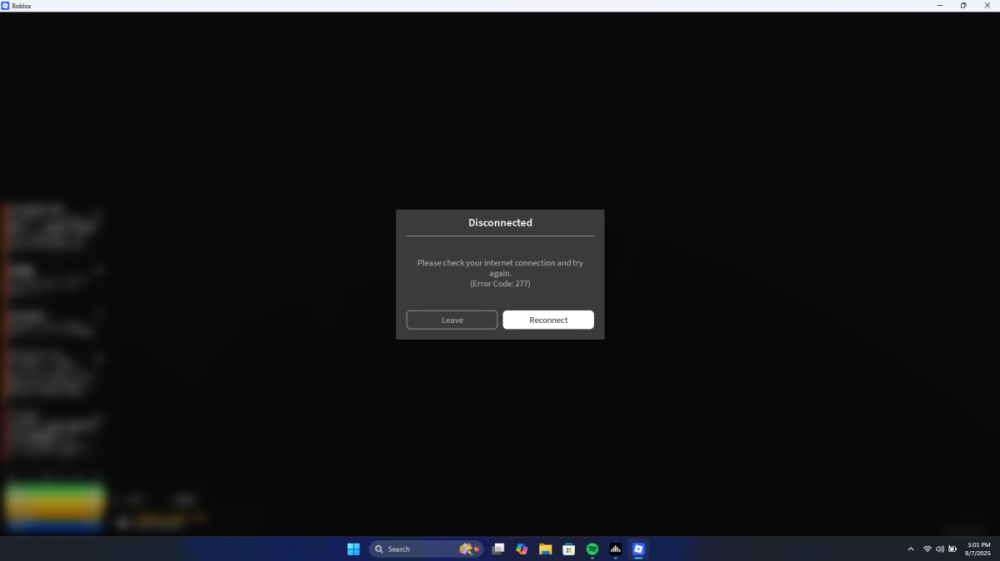Viewport: 1000px width, 561px height.
Task: Click the Reconnect button
Action: (x=548, y=320)
